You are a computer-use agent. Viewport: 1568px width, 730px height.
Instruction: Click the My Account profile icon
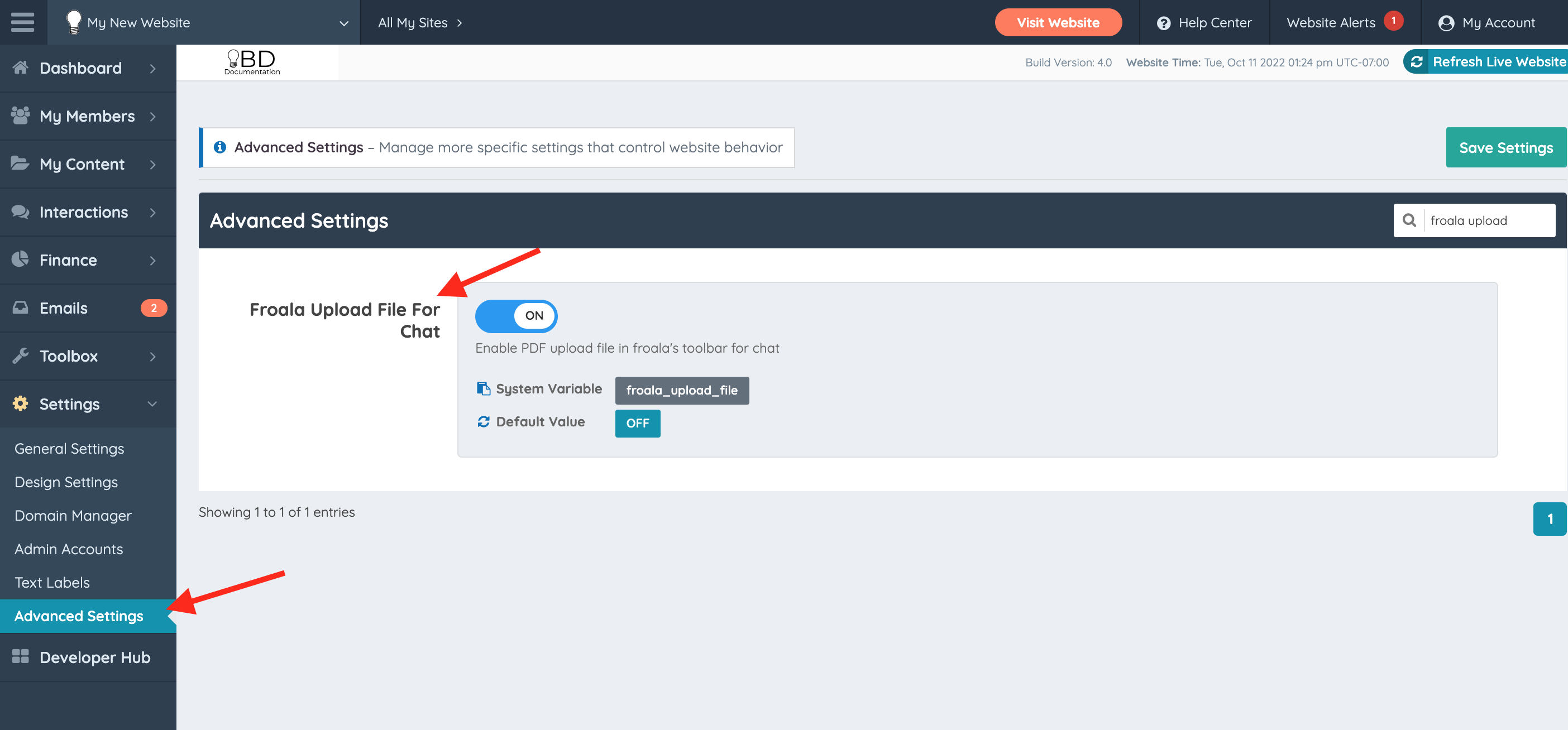pyautogui.click(x=1446, y=23)
